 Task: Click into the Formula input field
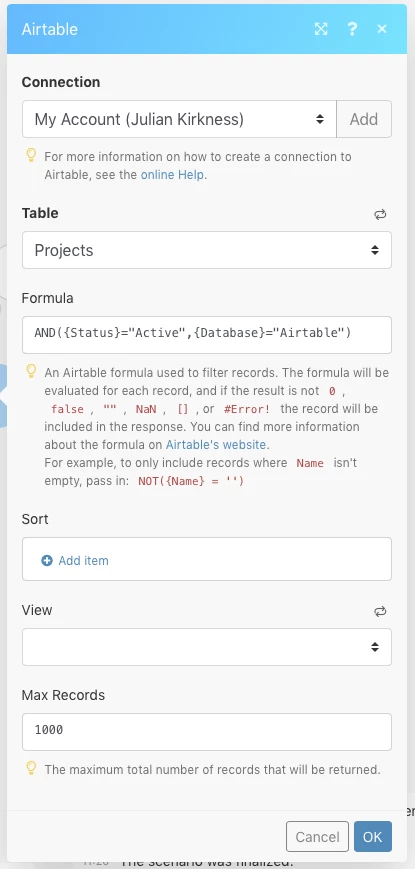coord(207,335)
